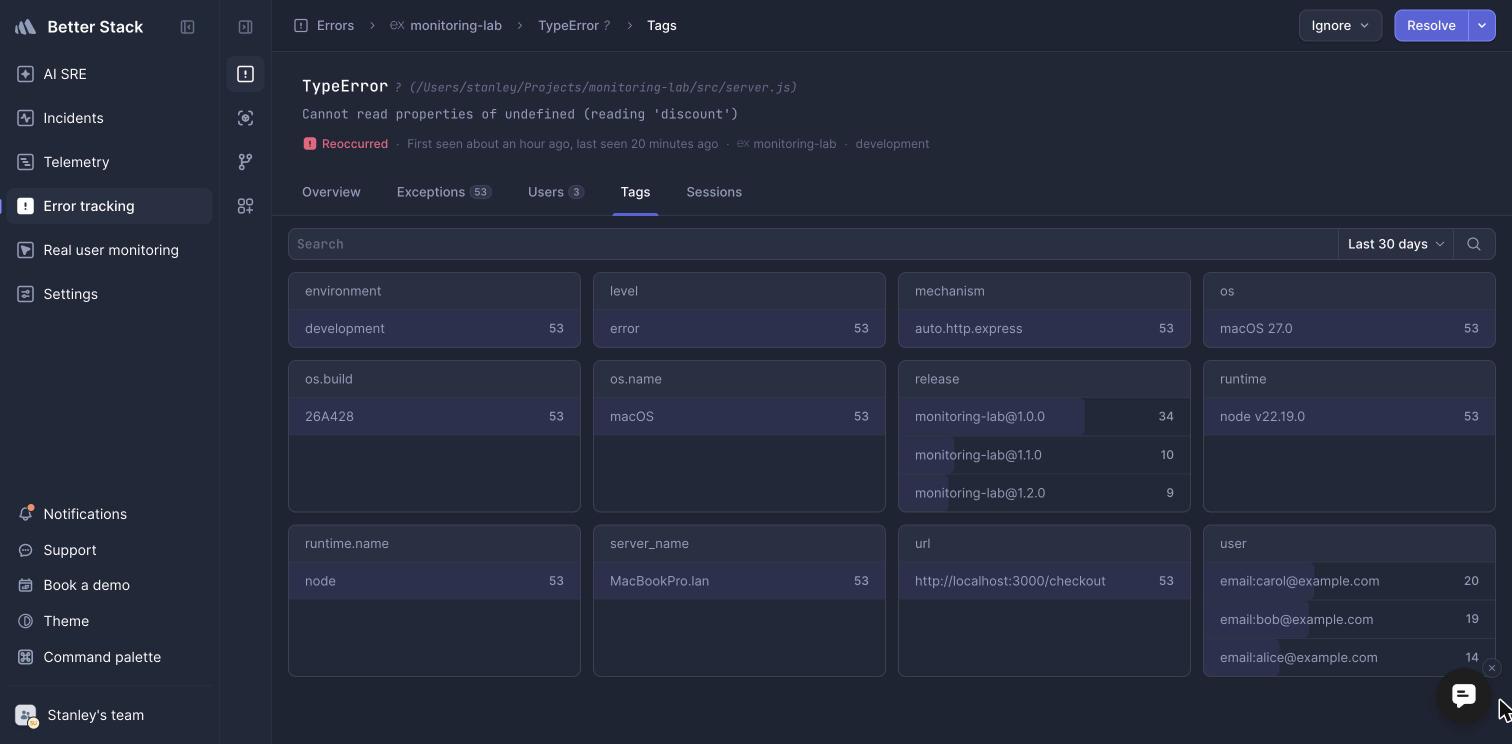
Task: Select the scan target icon in the icon rail
Action: [x=245, y=118]
